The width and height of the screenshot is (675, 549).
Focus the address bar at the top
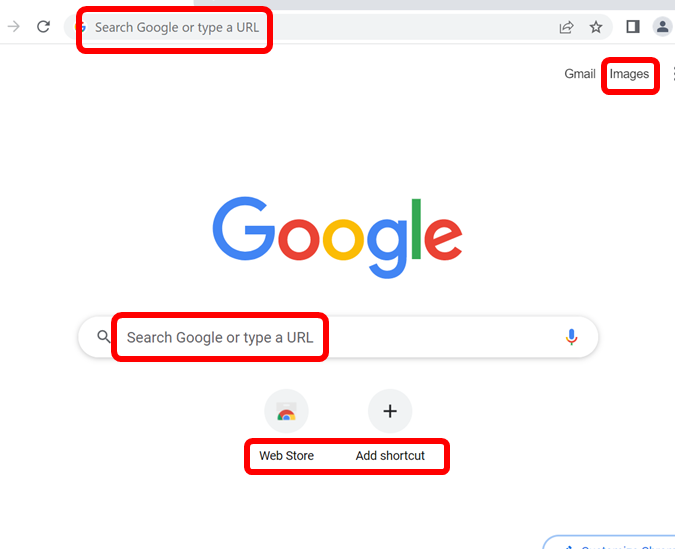300,27
